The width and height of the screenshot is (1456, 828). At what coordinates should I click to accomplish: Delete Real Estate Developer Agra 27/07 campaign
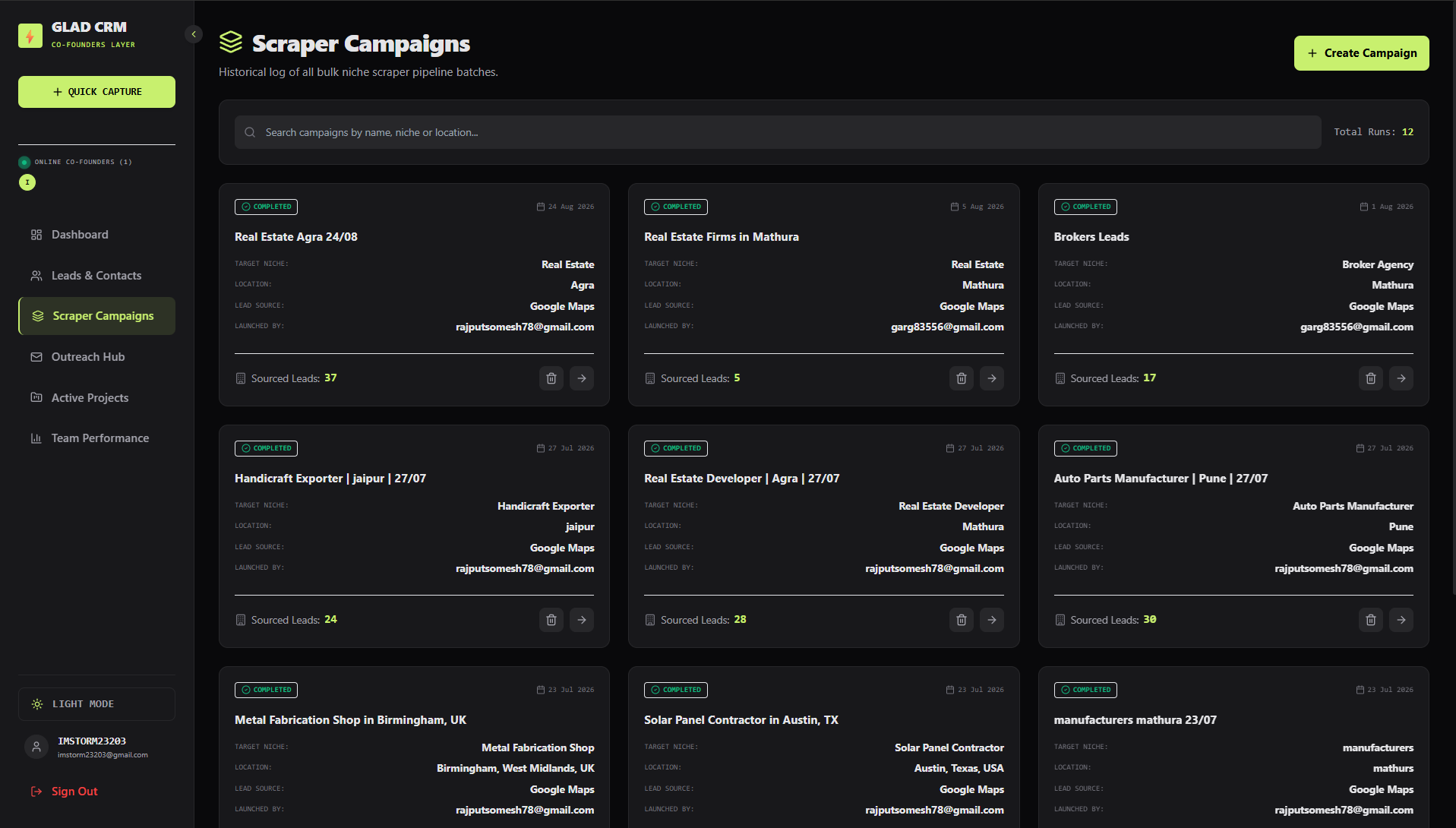962,620
